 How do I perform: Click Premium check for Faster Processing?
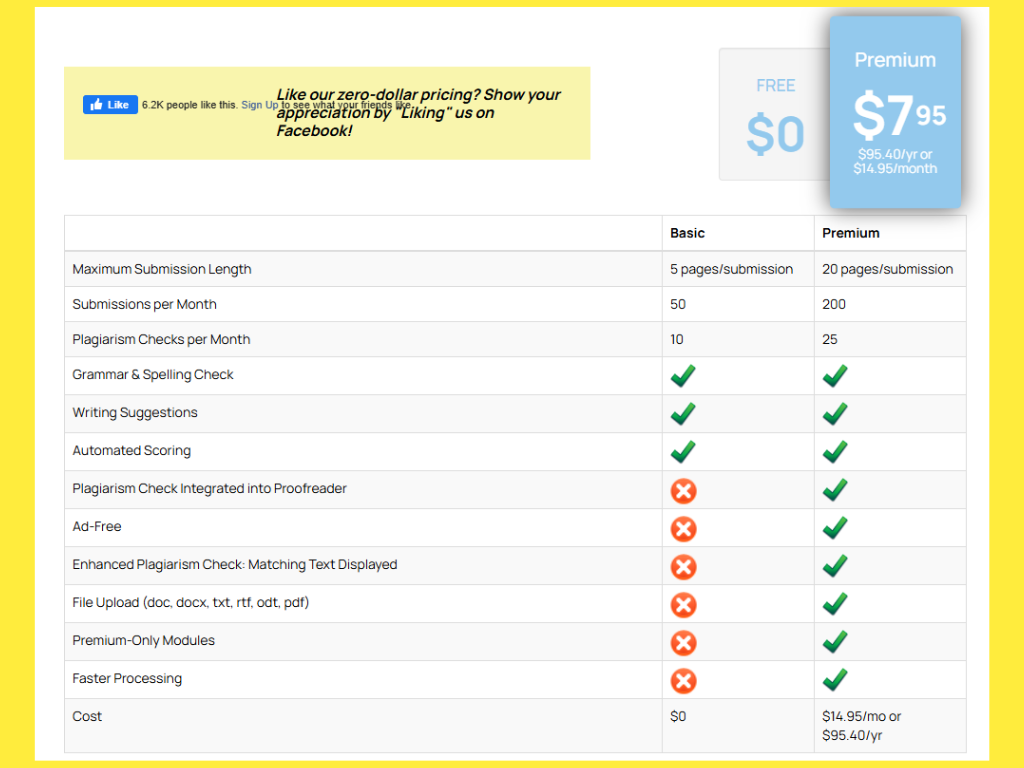pyautogui.click(x=835, y=680)
